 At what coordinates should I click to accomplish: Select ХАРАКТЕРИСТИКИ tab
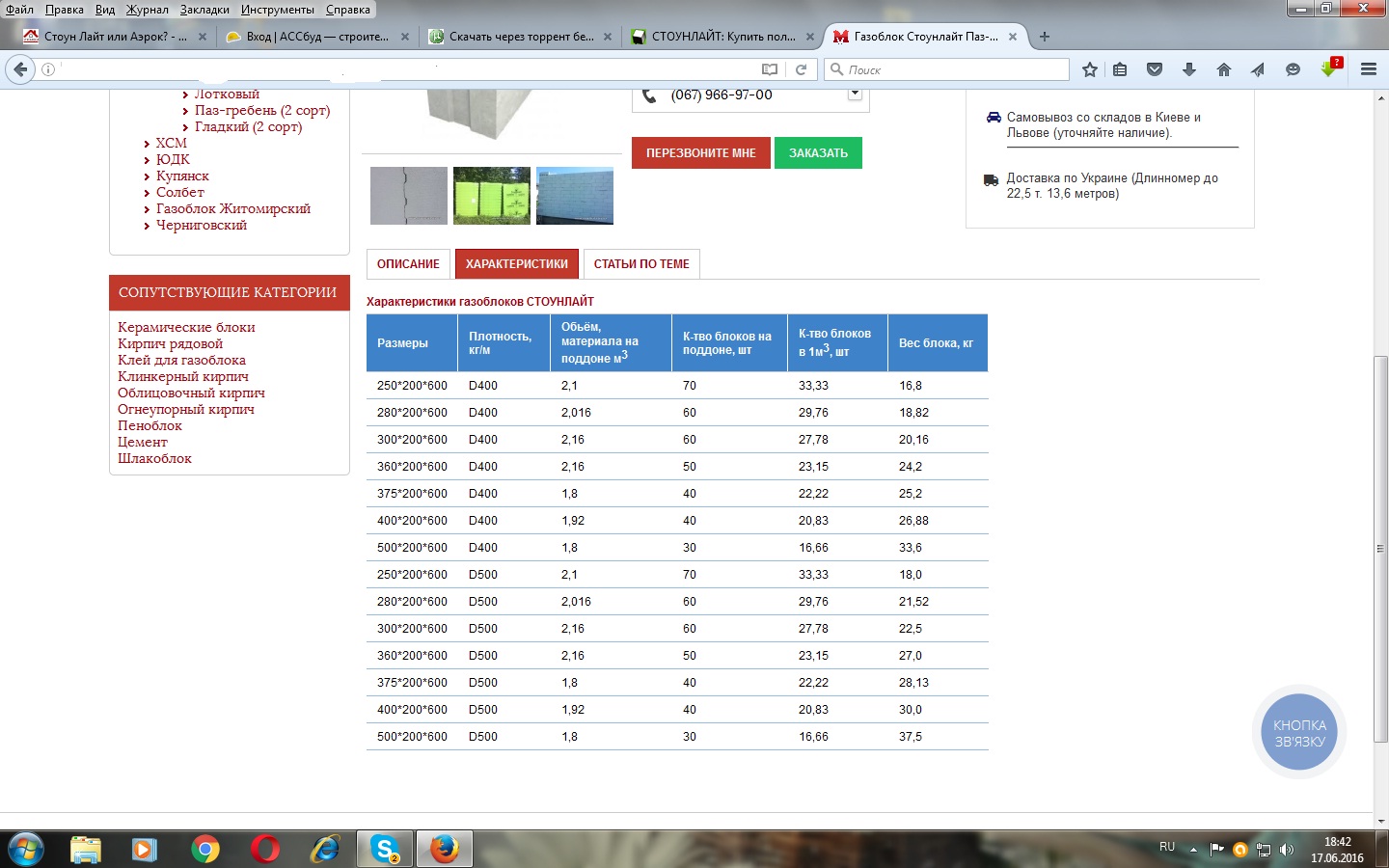(517, 264)
